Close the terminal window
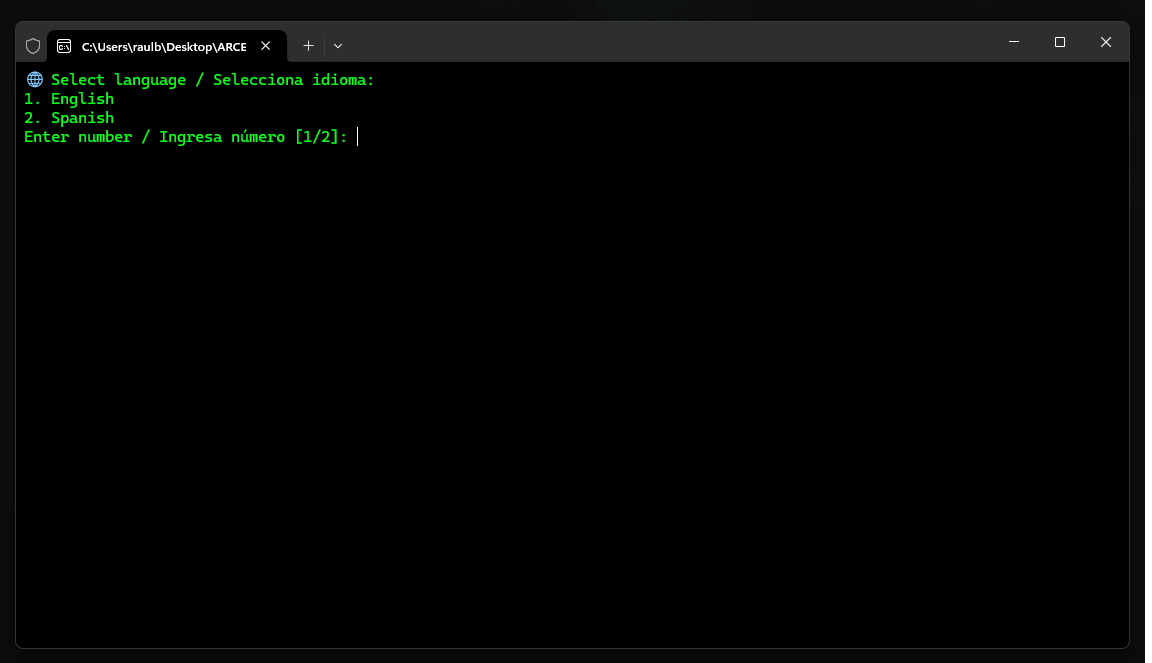This screenshot has height=663, width=1152. (x=1106, y=42)
